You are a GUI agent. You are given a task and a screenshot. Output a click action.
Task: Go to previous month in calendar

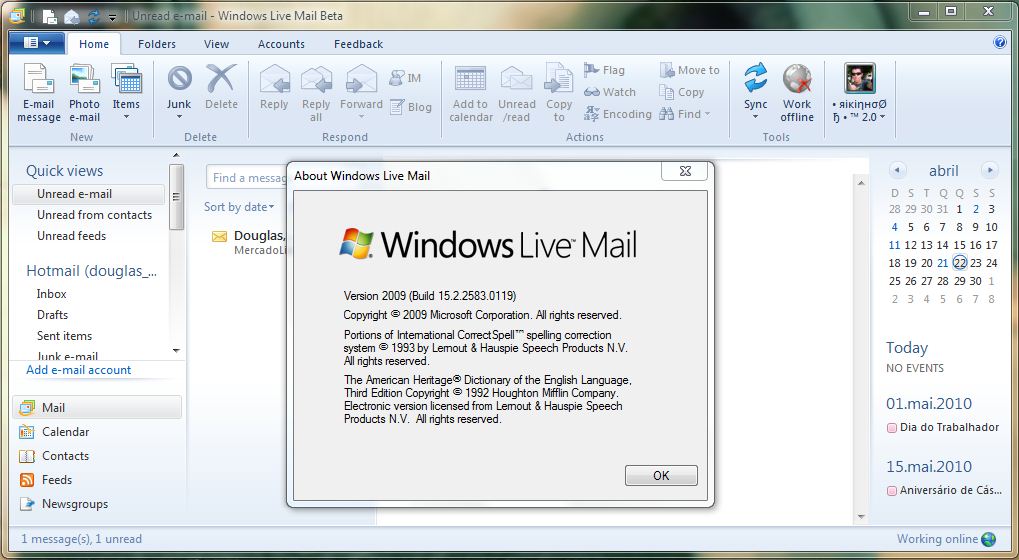tap(897, 170)
